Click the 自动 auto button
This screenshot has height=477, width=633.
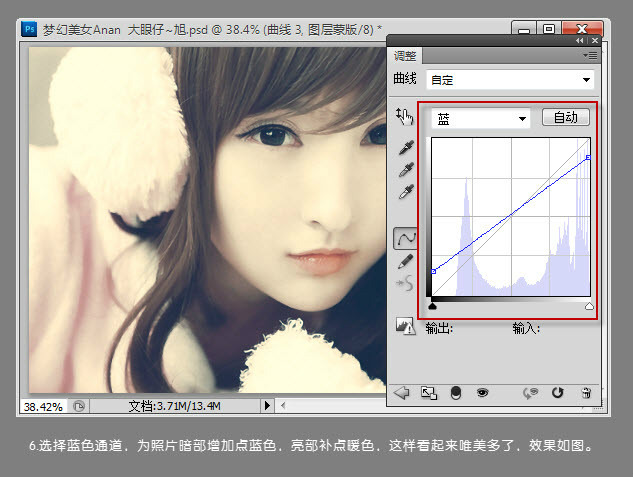point(565,118)
